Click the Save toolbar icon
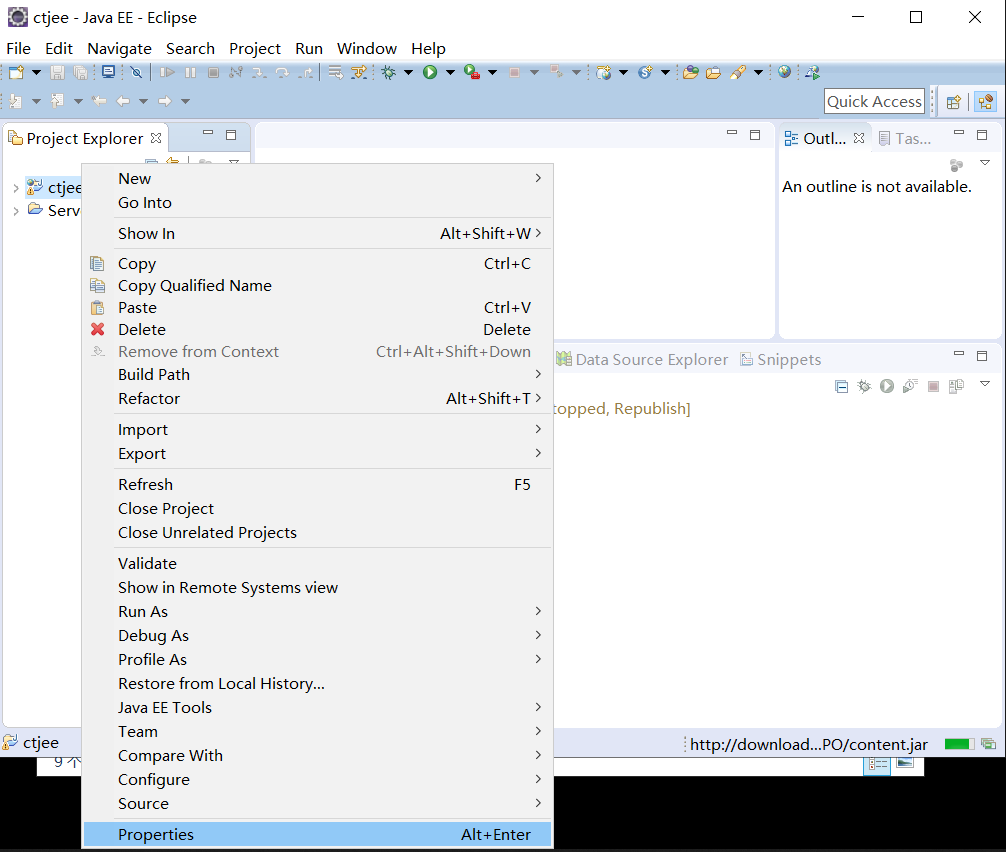The width and height of the screenshot is (1006, 852). pyautogui.click(x=58, y=72)
